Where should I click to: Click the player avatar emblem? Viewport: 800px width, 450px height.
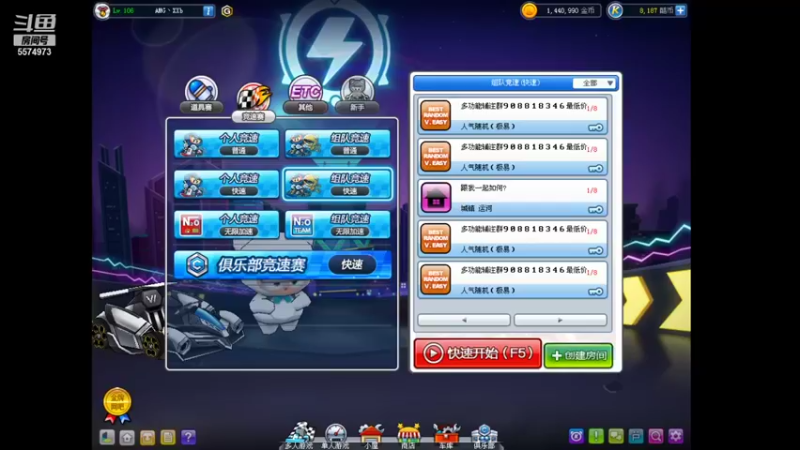pos(103,11)
